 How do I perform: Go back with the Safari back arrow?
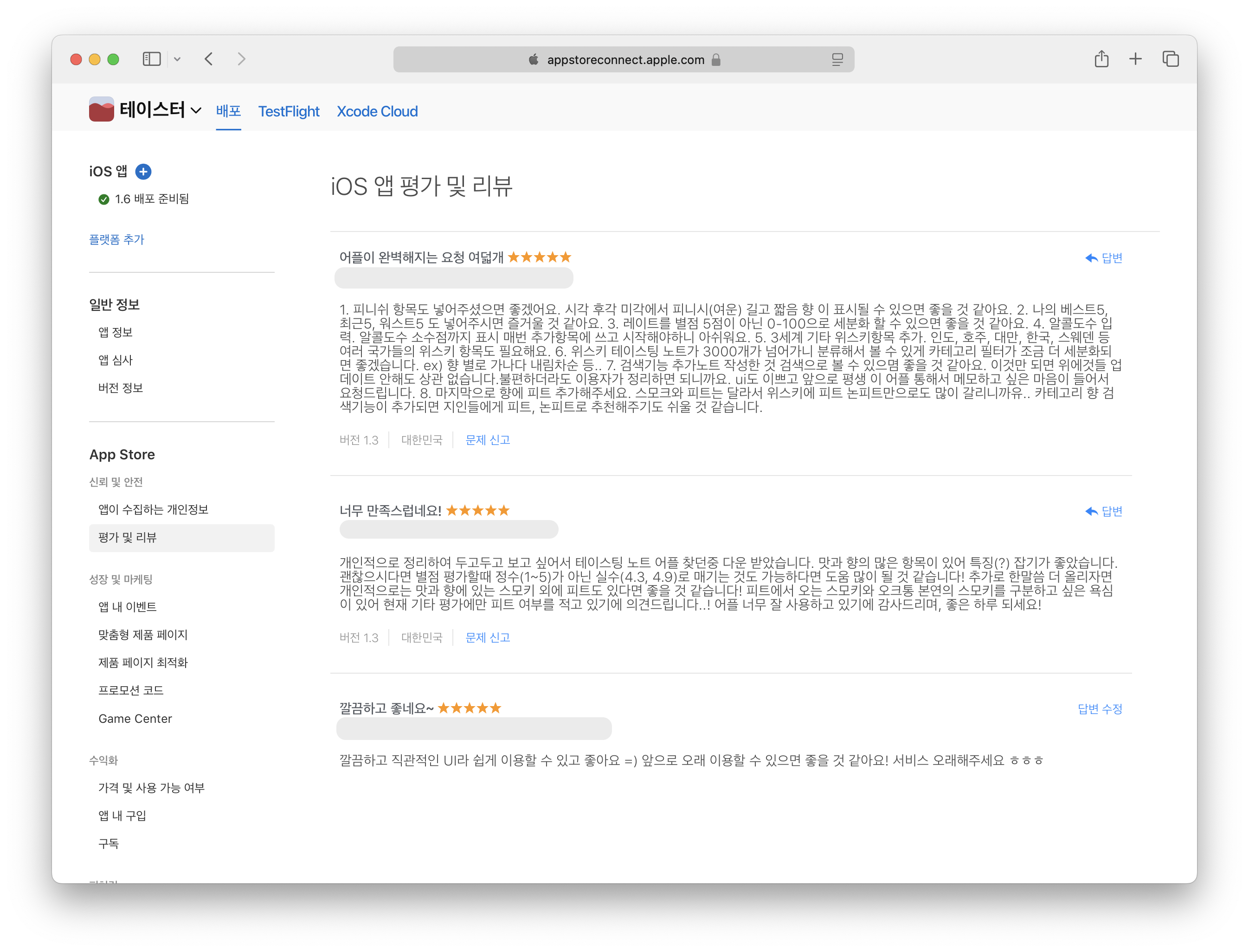click(x=208, y=59)
